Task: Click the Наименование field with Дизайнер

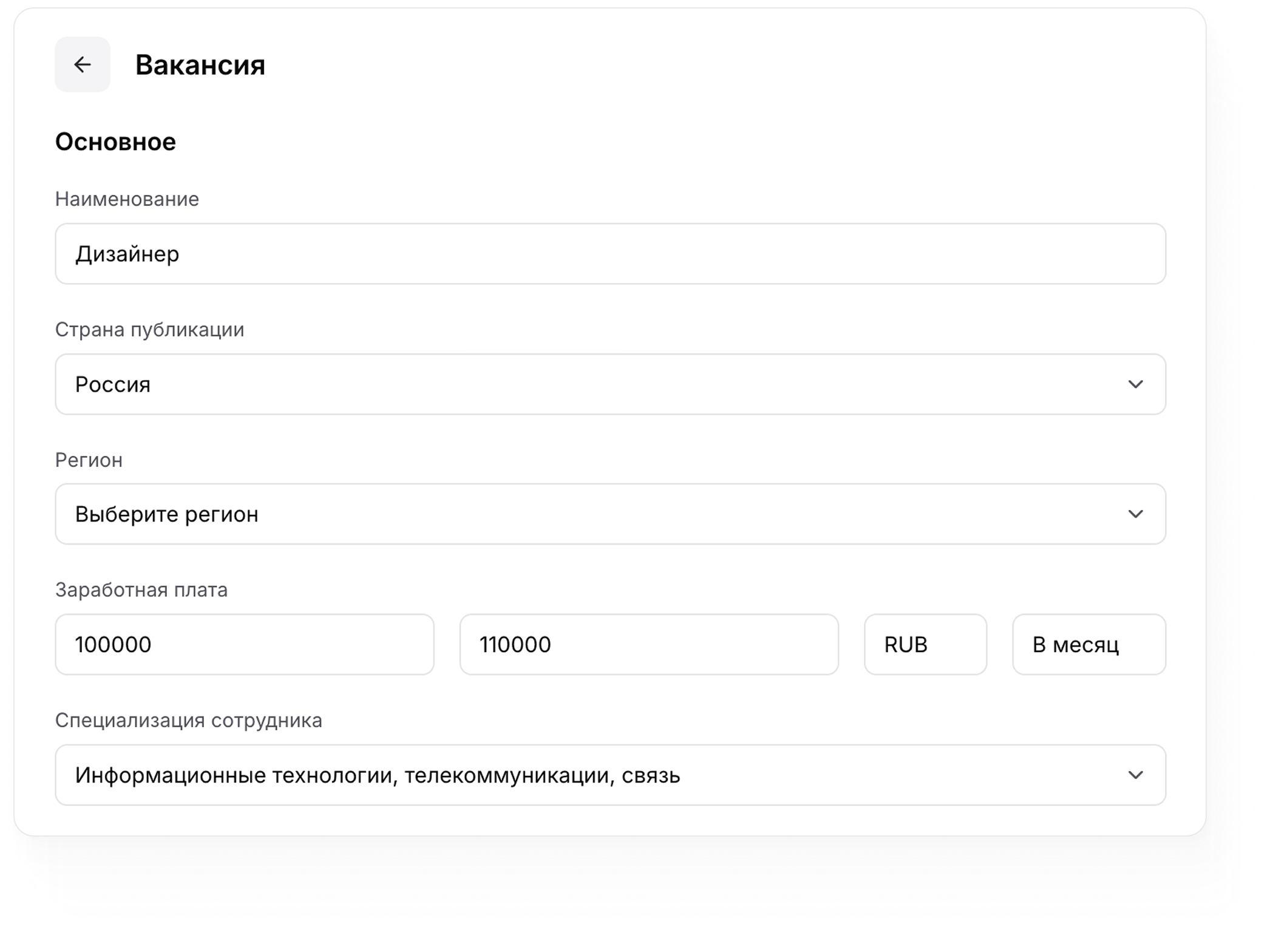Action: click(609, 254)
